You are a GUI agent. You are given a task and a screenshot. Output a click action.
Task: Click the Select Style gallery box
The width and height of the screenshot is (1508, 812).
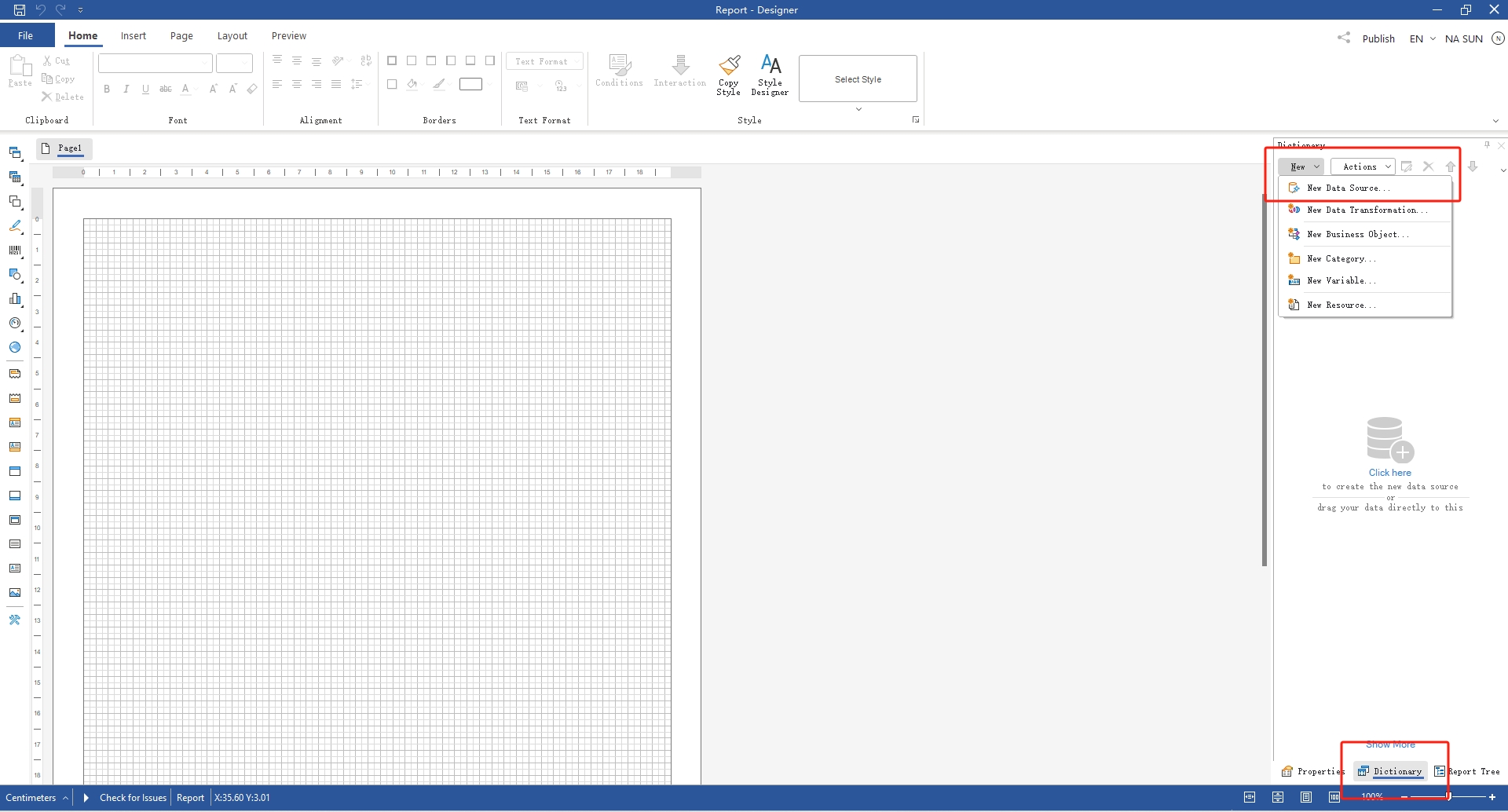coord(858,79)
